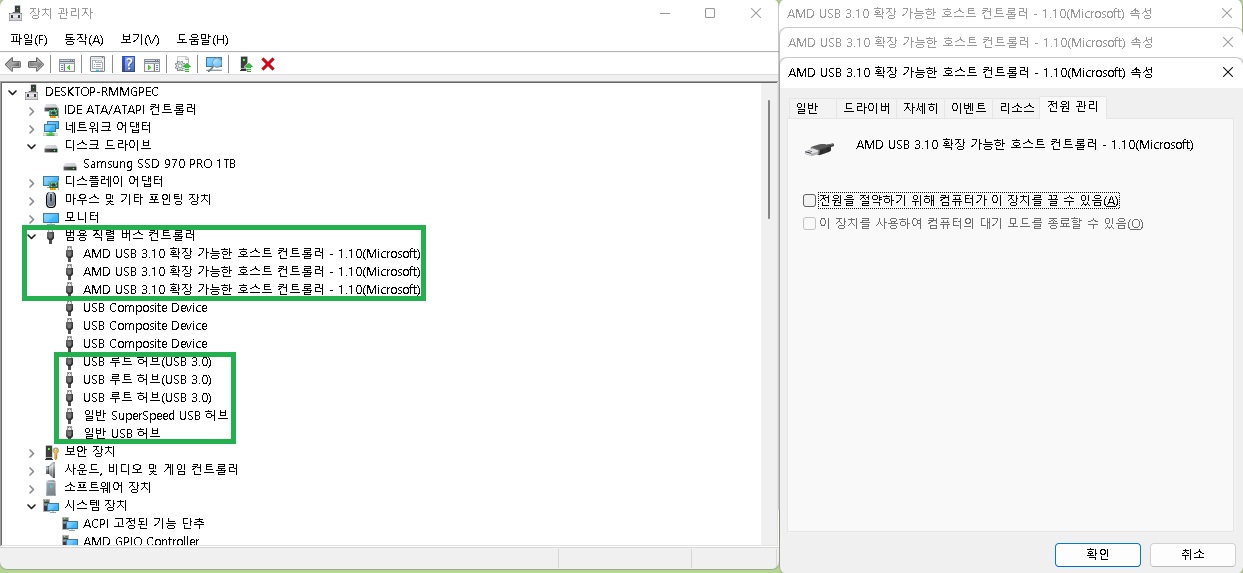
Task: Click the 시스템 장치 category icon
Action: click(x=51, y=505)
